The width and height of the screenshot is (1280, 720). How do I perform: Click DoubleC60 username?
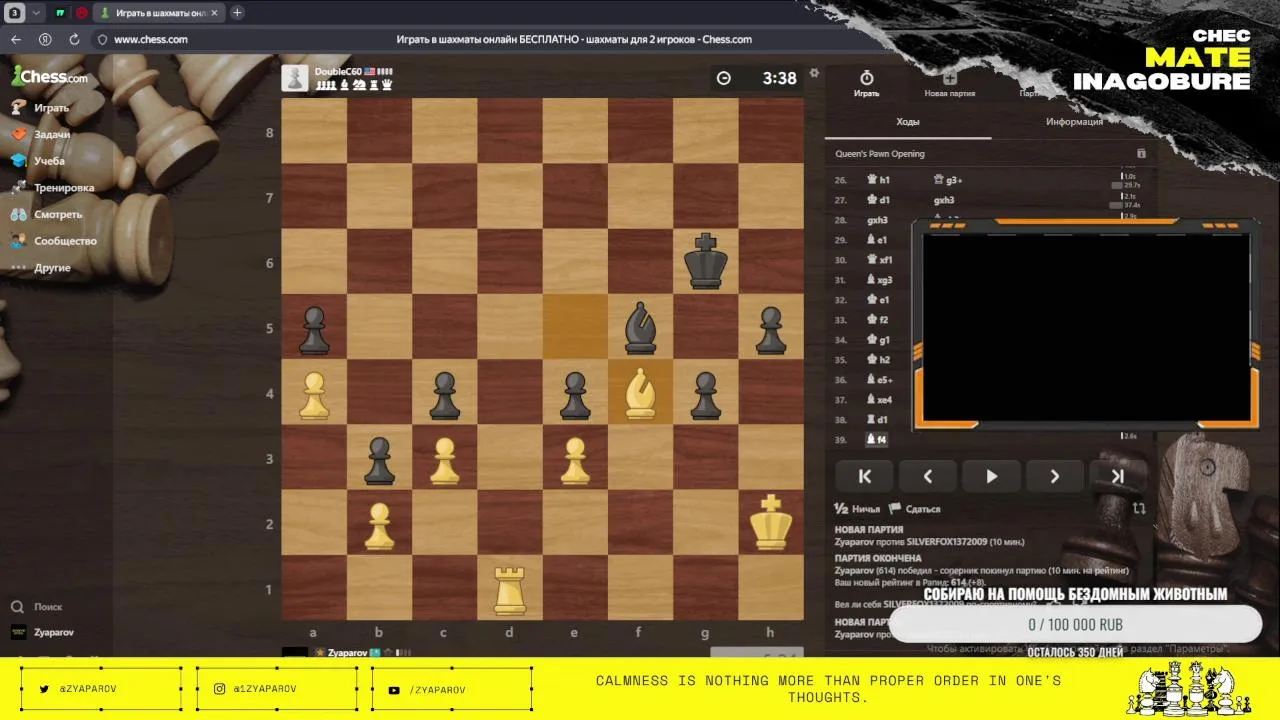338,72
